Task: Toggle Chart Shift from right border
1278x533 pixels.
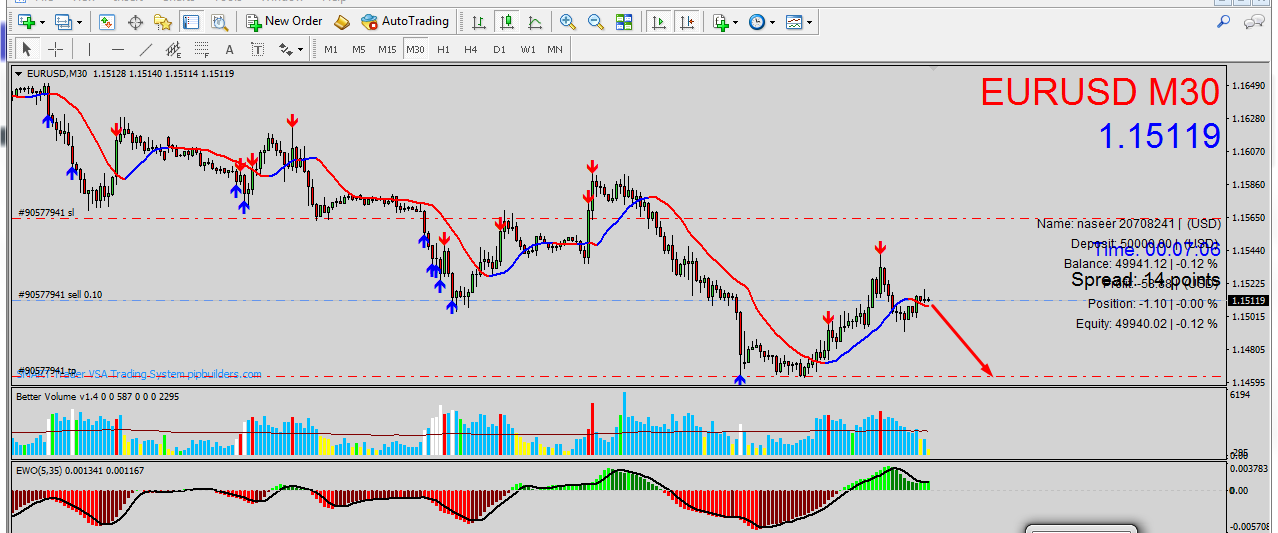Action: point(686,21)
